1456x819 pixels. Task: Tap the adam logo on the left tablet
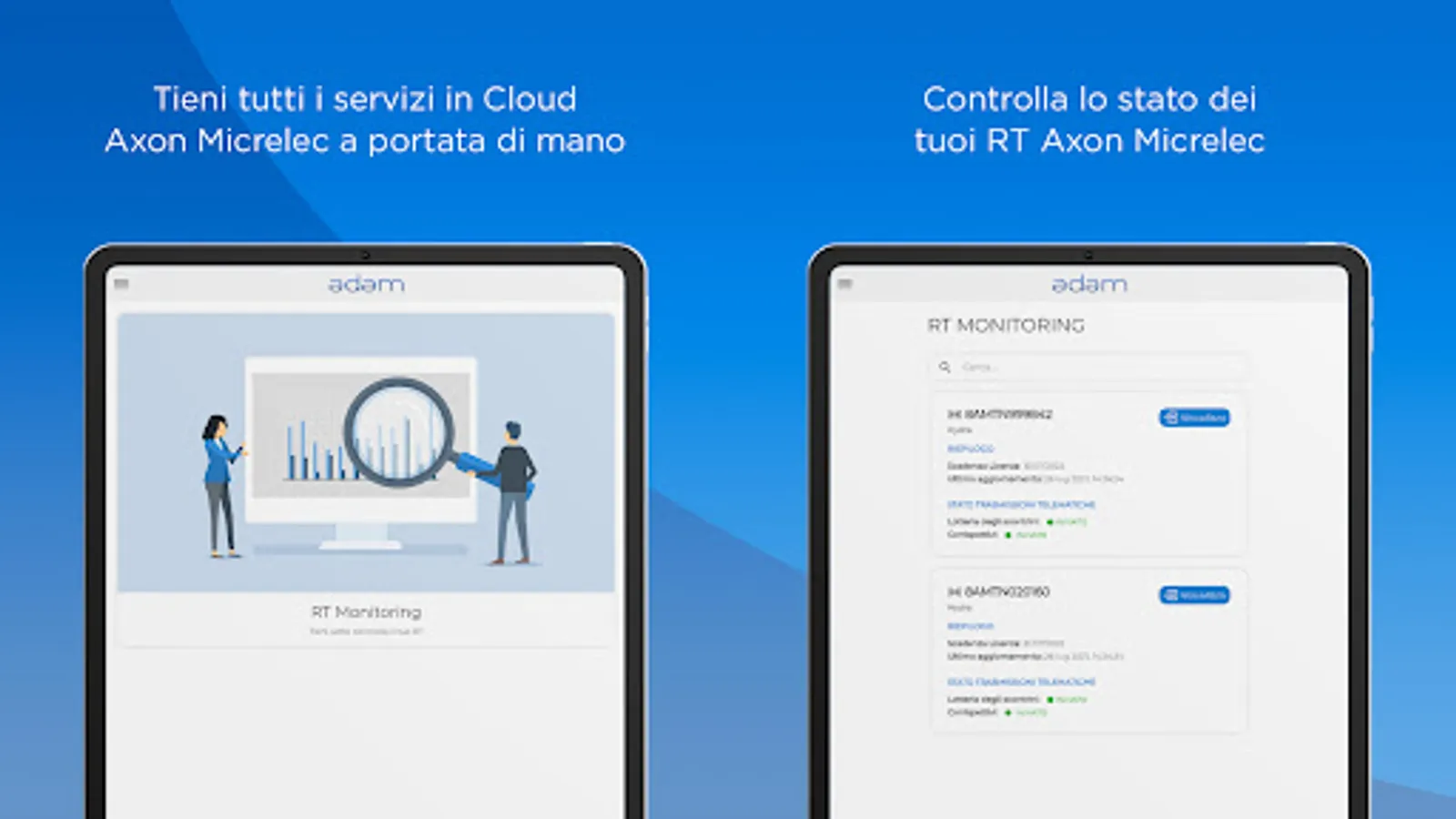(x=366, y=284)
